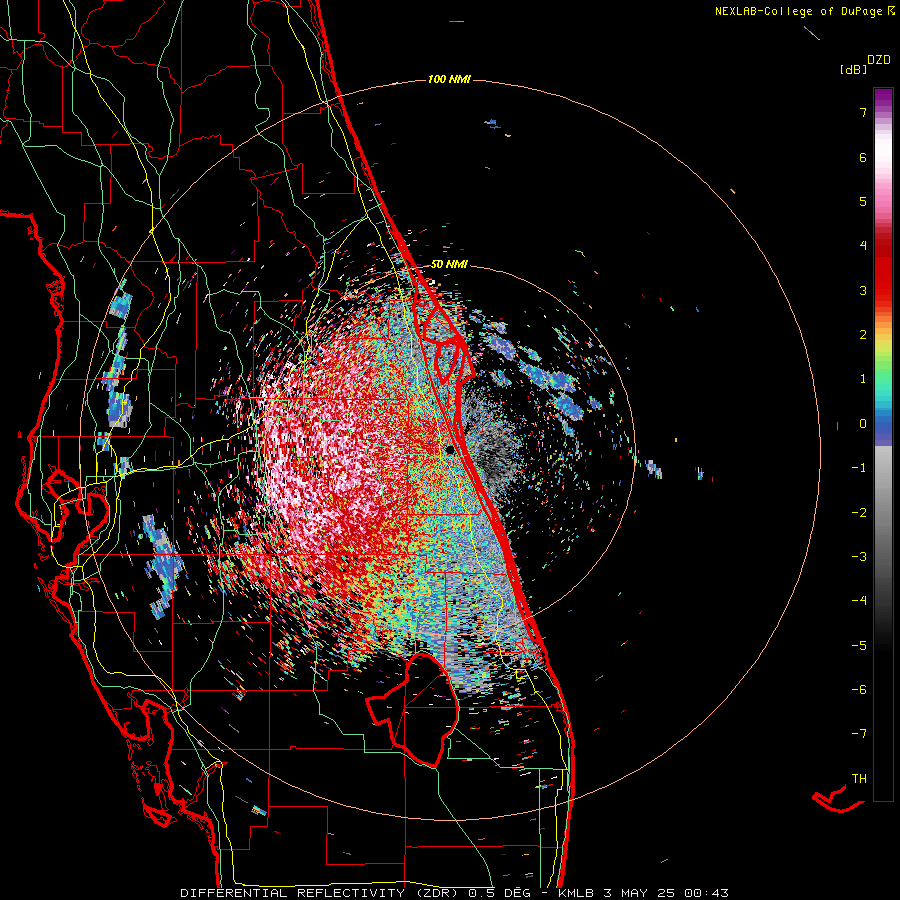Click the 50 NMI range ring label
Screen dimensions: 900x900
coord(449,264)
